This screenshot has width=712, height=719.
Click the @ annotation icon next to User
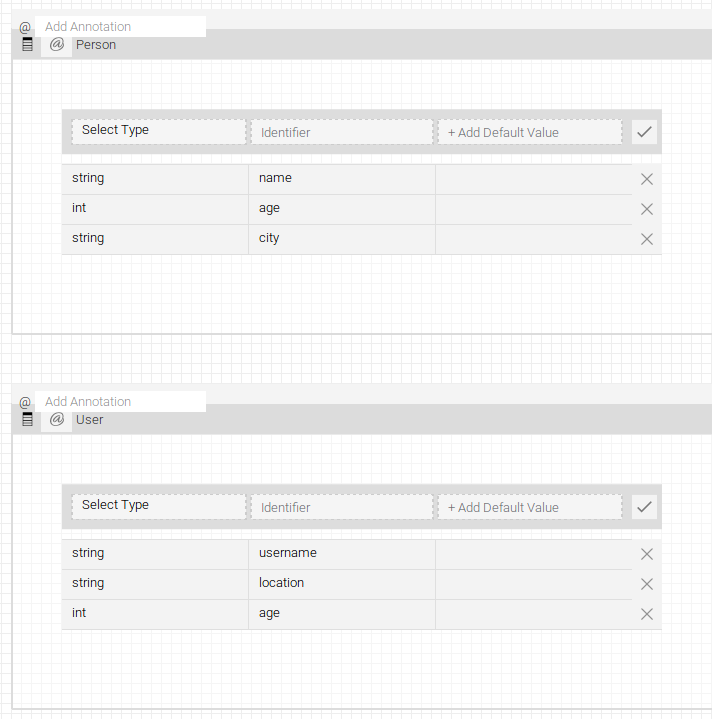click(56, 419)
